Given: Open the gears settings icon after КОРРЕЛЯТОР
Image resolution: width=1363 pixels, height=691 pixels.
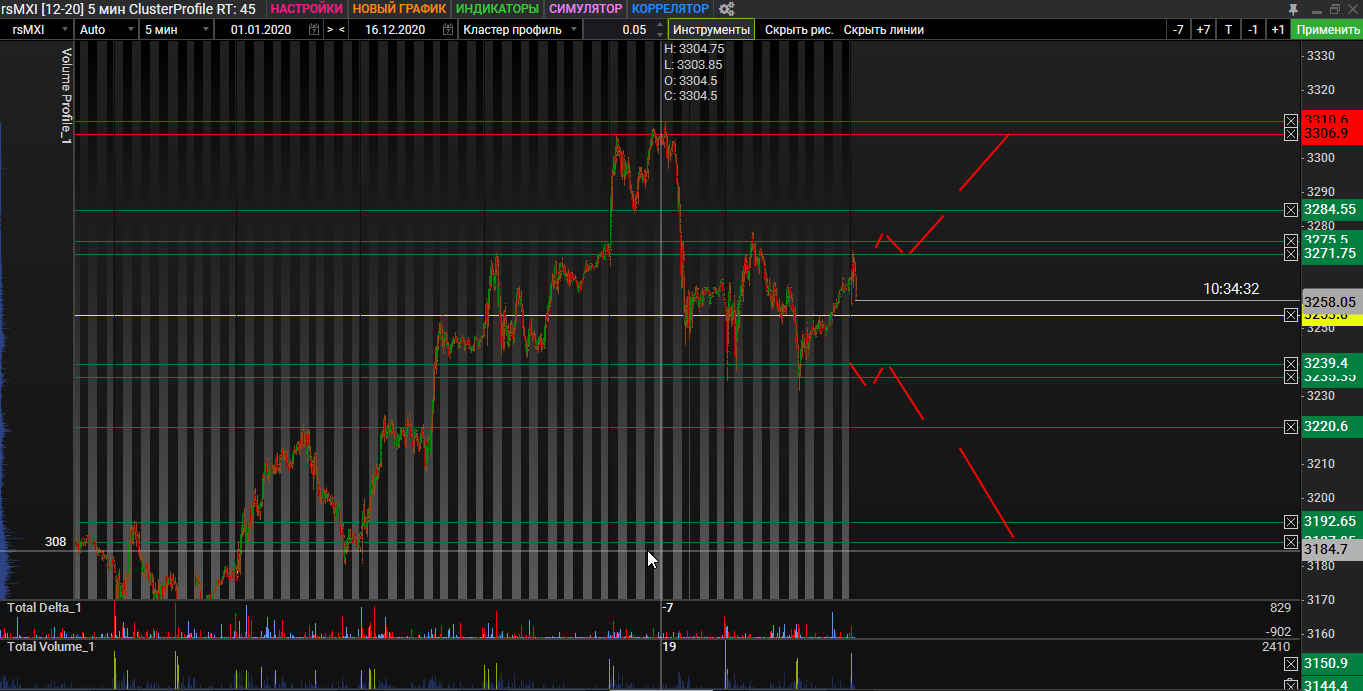Looking at the screenshot, I should point(727,9).
